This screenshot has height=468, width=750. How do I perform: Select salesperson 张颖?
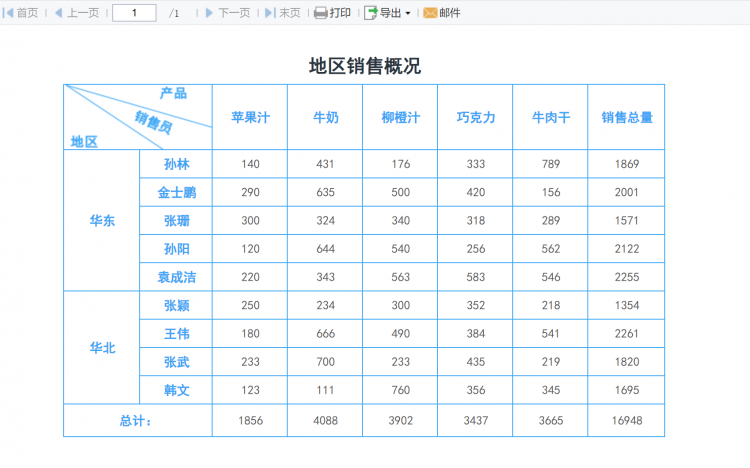(x=176, y=305)
